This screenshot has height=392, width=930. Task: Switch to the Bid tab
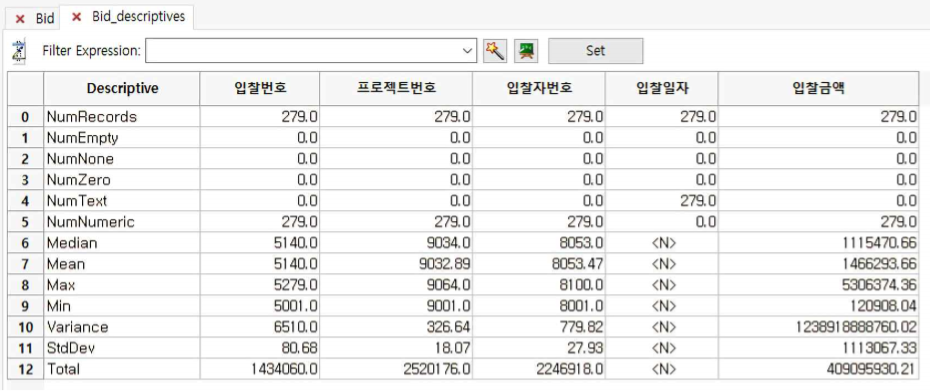(x=44, y=18)
